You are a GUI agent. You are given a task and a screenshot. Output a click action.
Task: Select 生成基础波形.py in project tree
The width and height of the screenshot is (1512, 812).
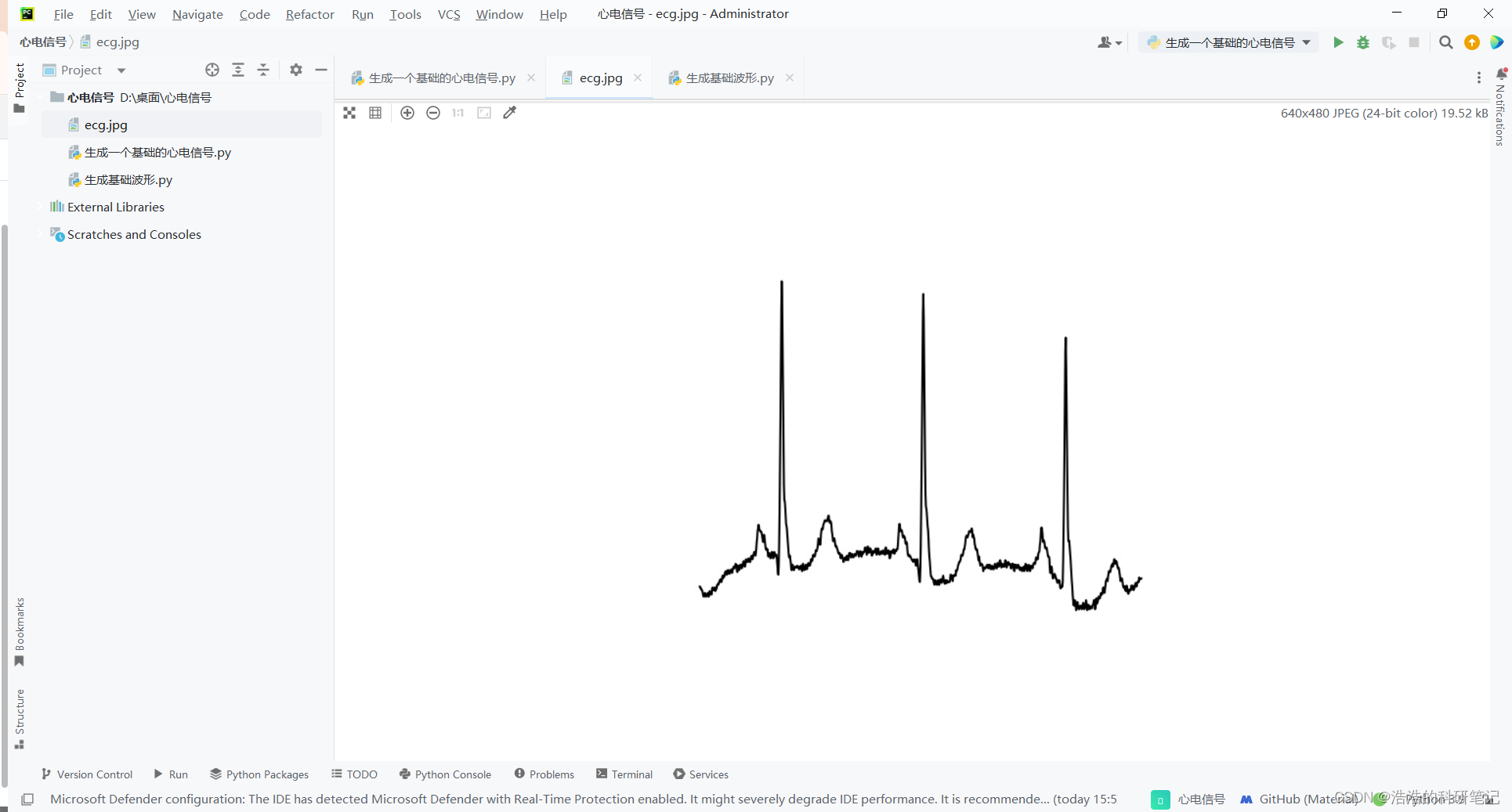181,179
